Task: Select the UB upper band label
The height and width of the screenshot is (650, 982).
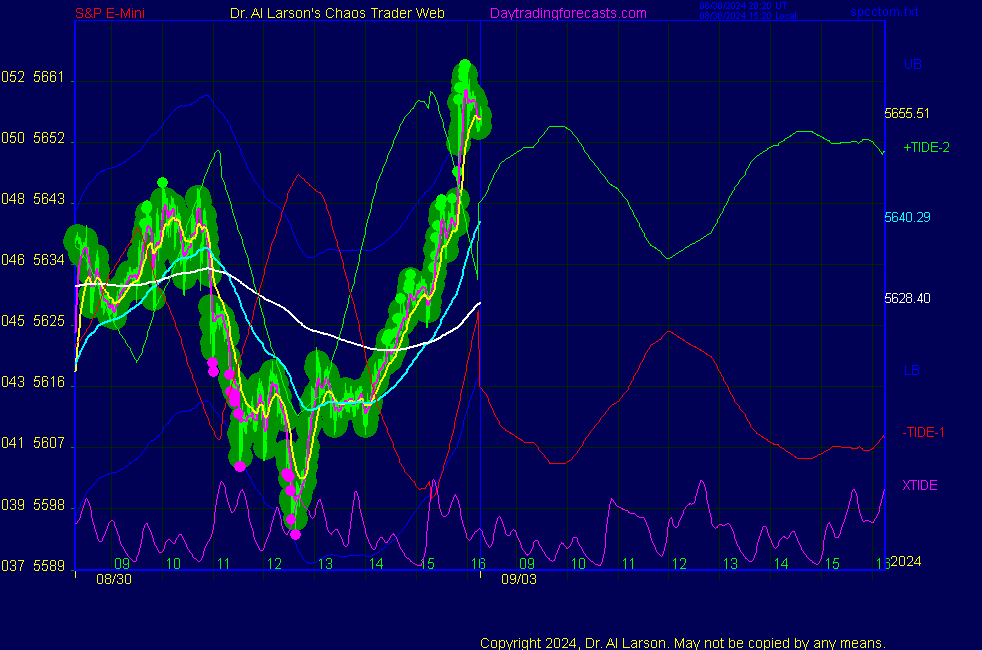Action: tap(912, 64)
